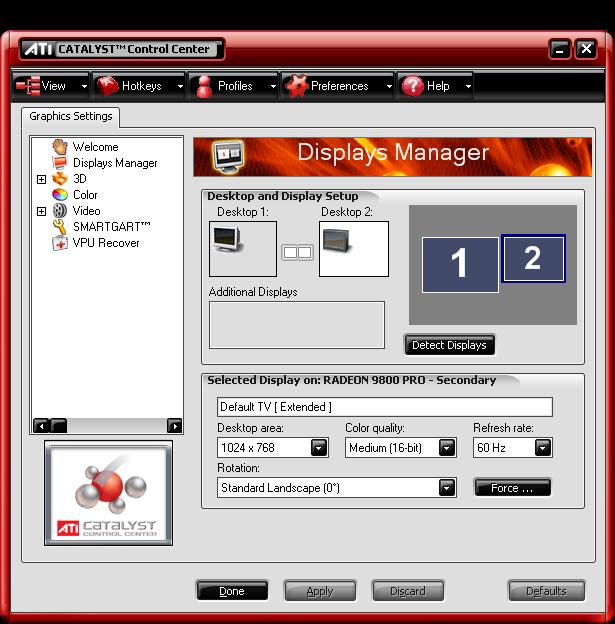This screenshot has height=624, width=615.
Task: Click the Force button
Action: point(512,488)
